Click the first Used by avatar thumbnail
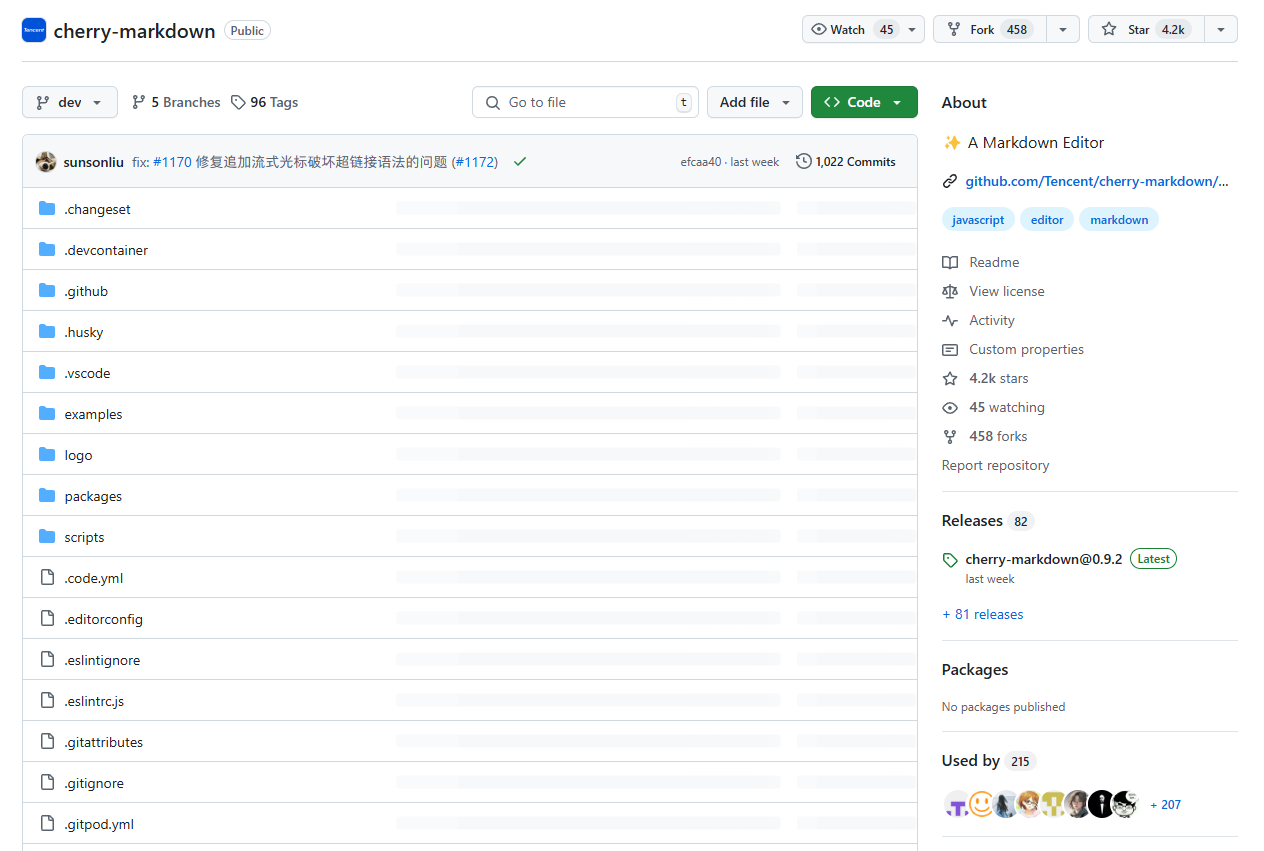This screenshot has height=851, width=1264. pyautogui.click(x=956, y=804)
